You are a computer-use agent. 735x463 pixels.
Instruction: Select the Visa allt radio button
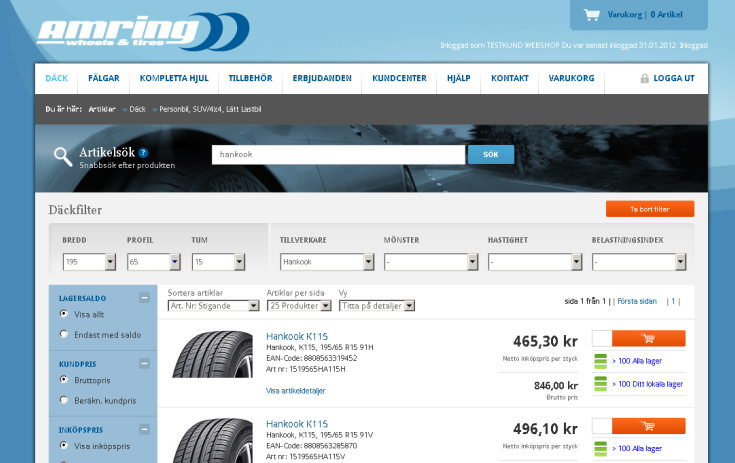click(64, 314)
